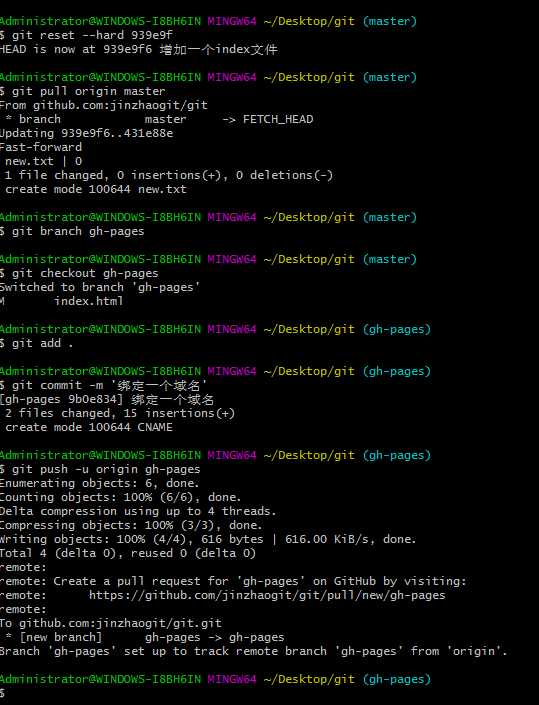Click the 'Fast-forward' output line
The height and width of the screenshot is (705, 539).
tap(41, 147)
